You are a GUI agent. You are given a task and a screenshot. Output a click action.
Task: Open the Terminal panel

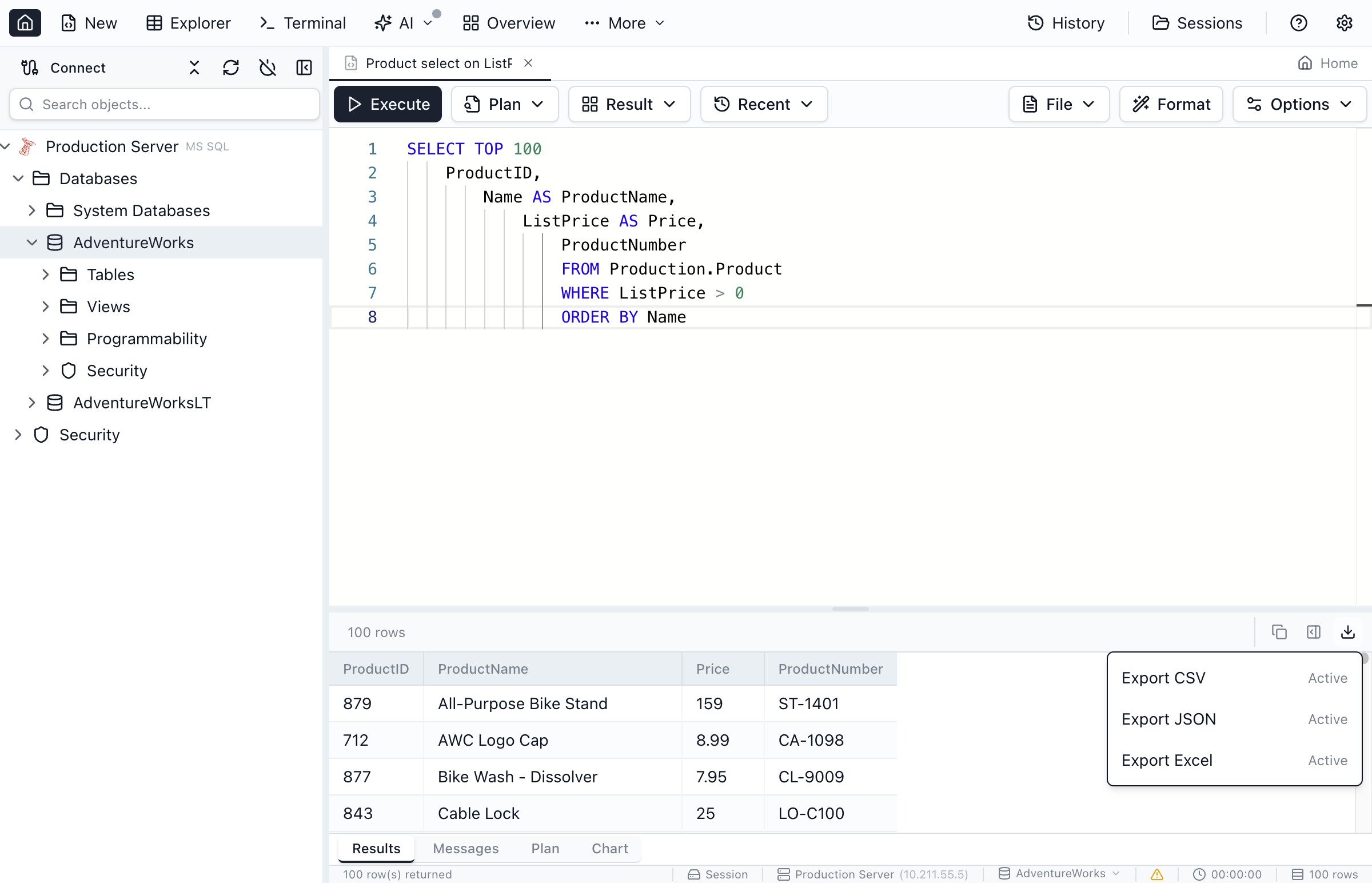click(302, 23)
